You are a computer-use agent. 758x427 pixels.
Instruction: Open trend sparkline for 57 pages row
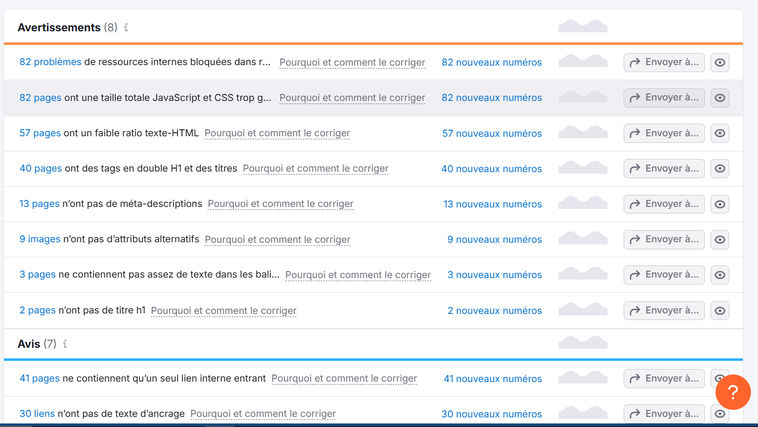pos(582,133)
